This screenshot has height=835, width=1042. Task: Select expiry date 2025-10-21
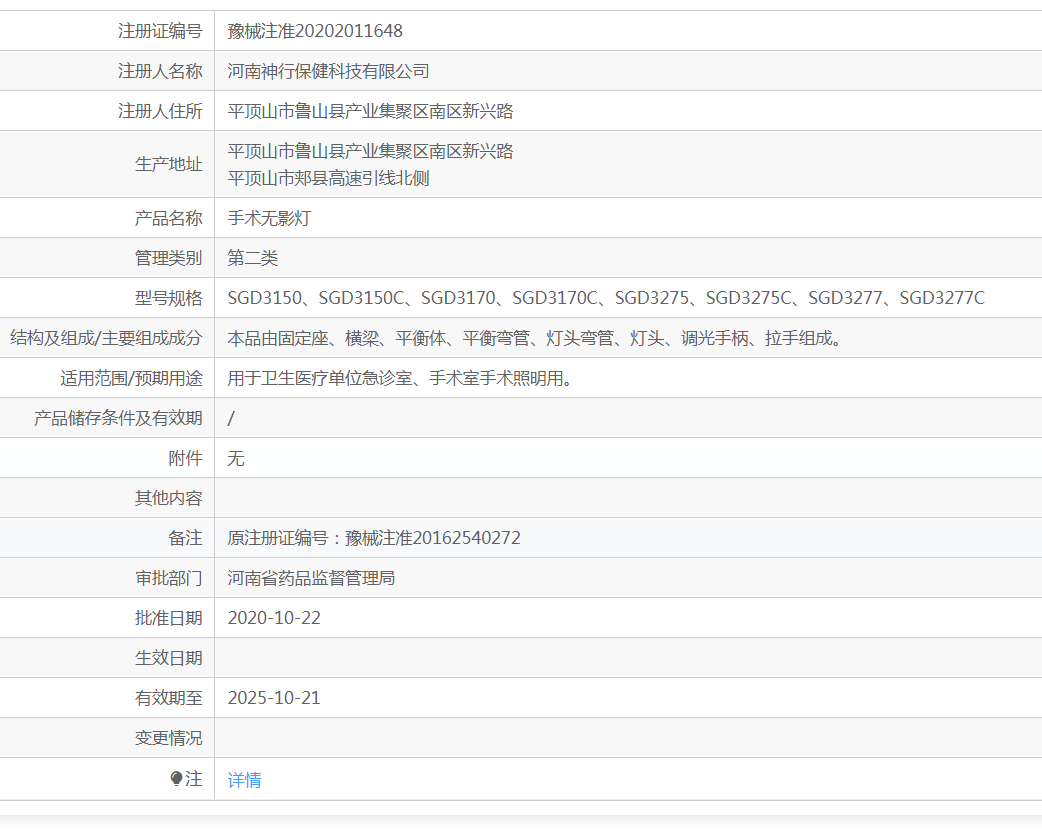274,697
